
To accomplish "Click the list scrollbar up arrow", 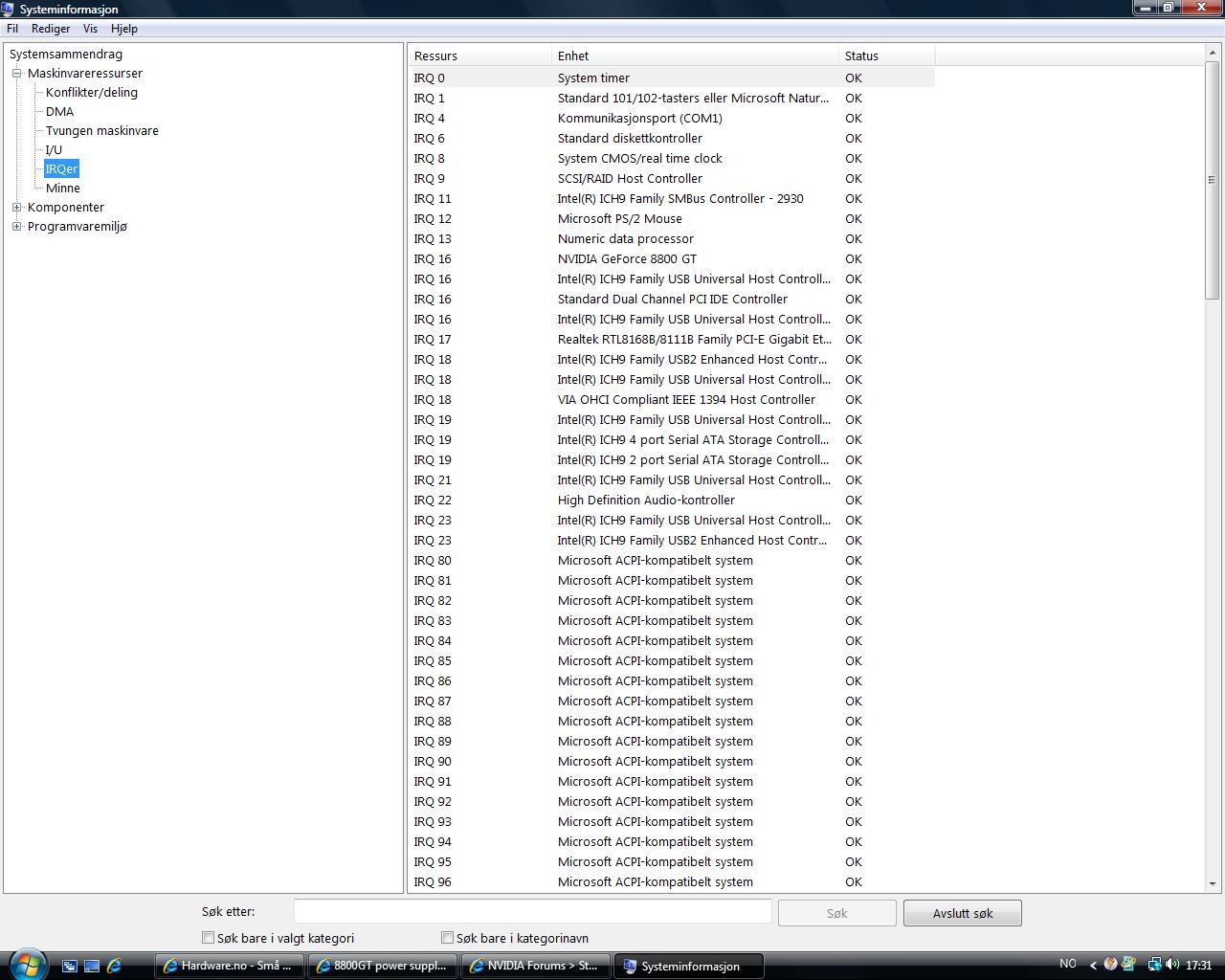I will click(1213, 52).
